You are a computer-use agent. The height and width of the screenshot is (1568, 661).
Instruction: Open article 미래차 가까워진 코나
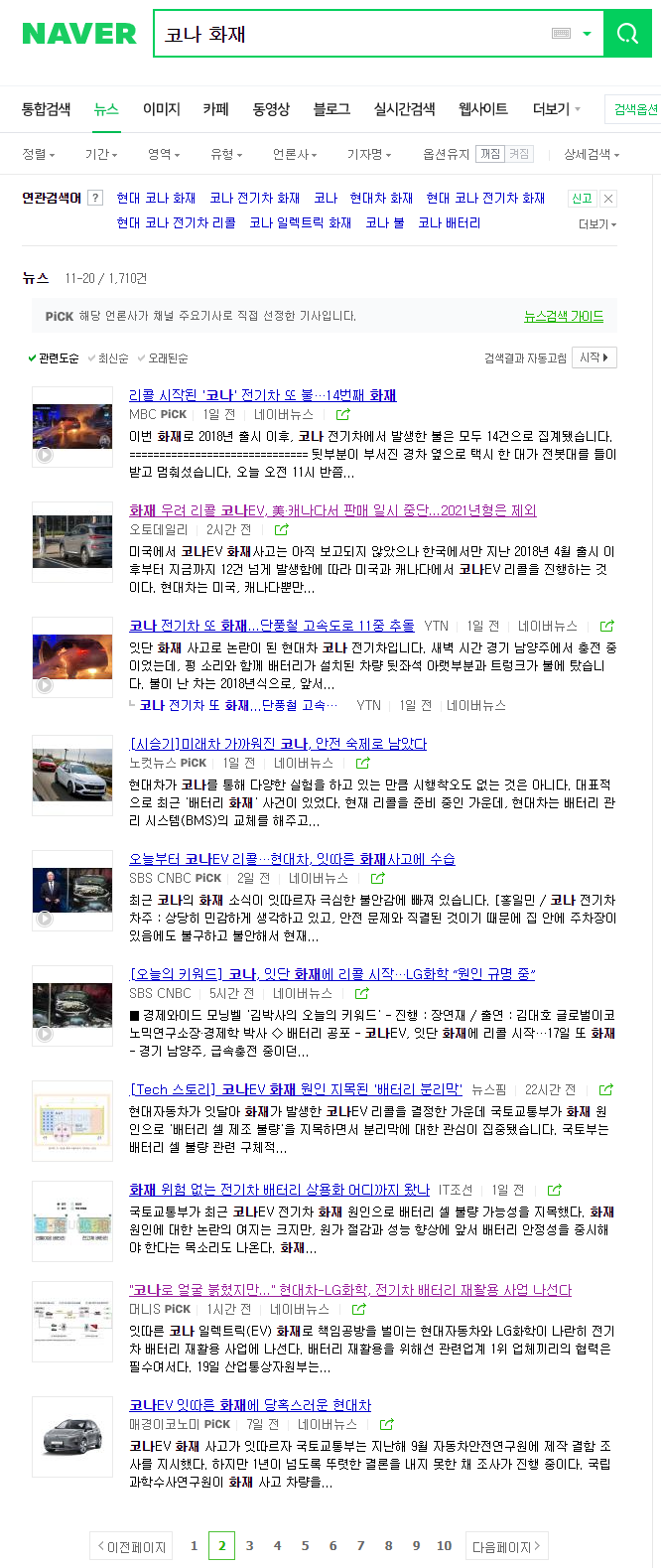coord(279,744)
